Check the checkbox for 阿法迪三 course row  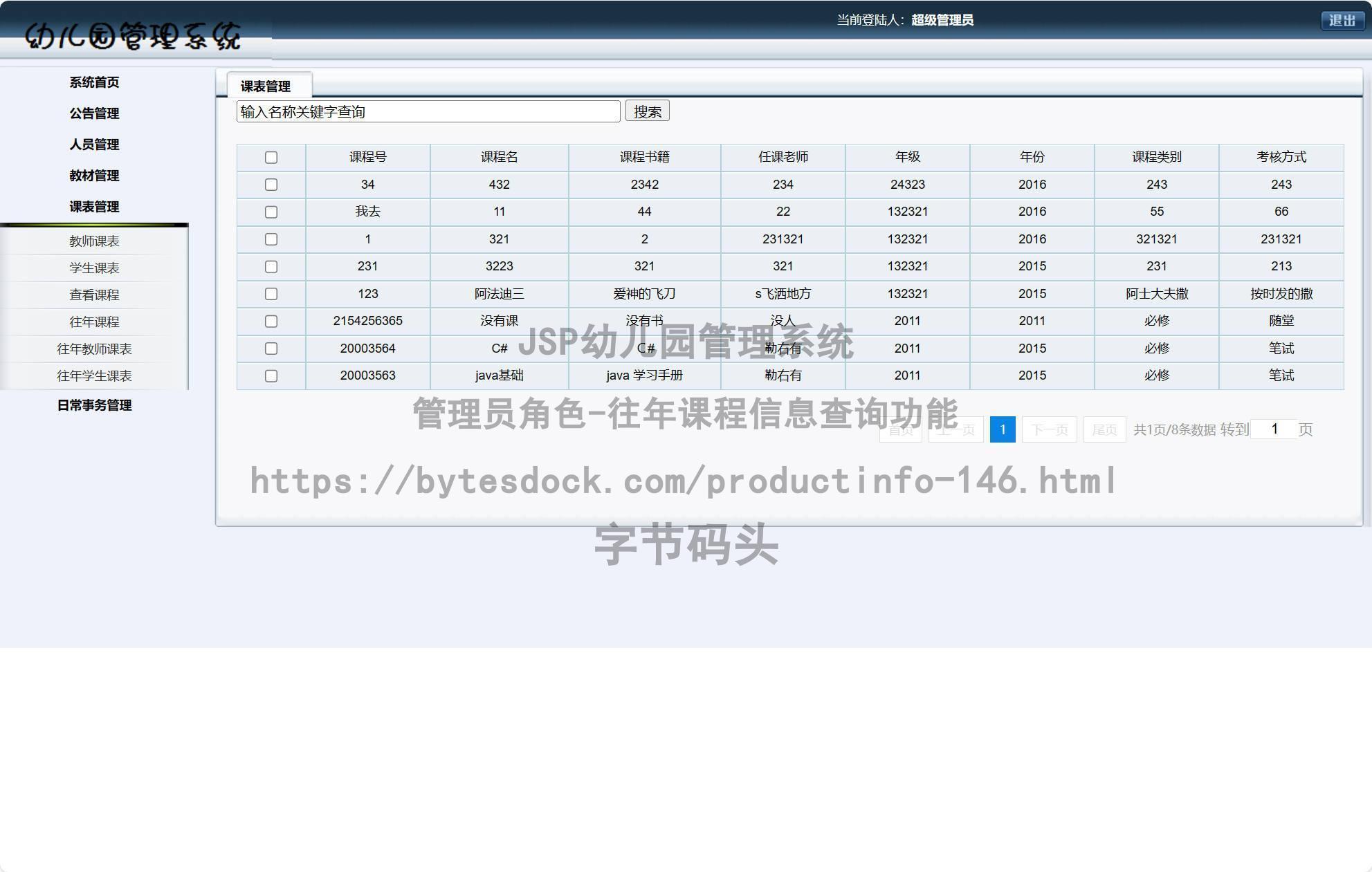pos(271,293)
